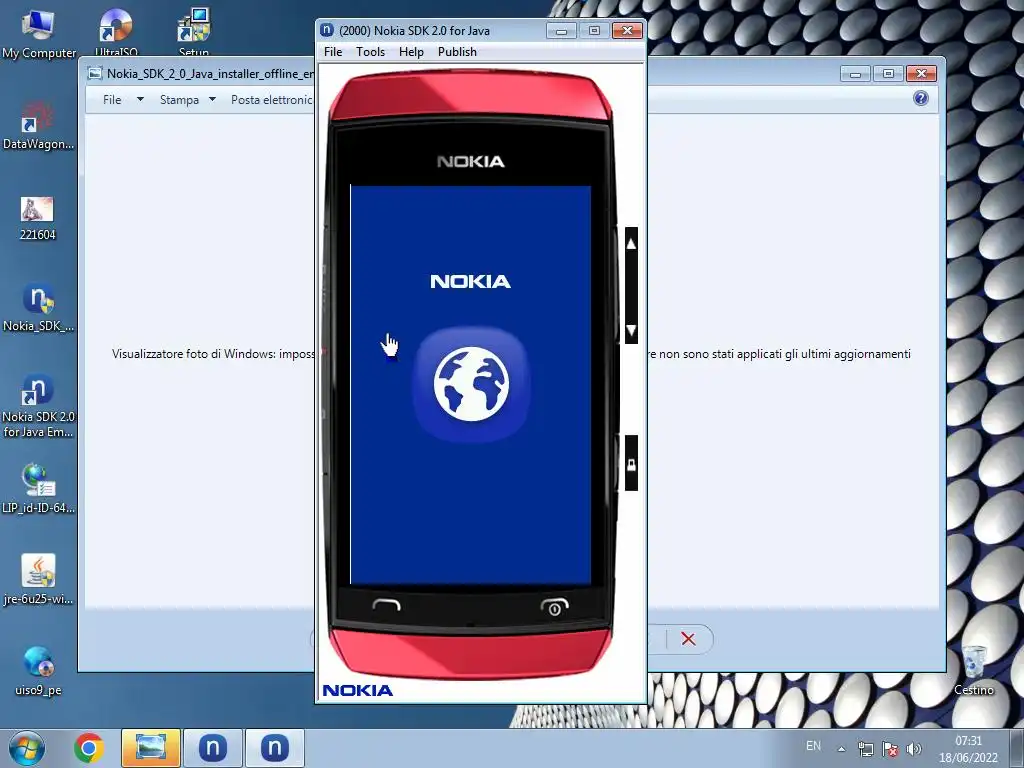Open Action Center flag icon in tray

pyautogui.click(x=889, y=749)
